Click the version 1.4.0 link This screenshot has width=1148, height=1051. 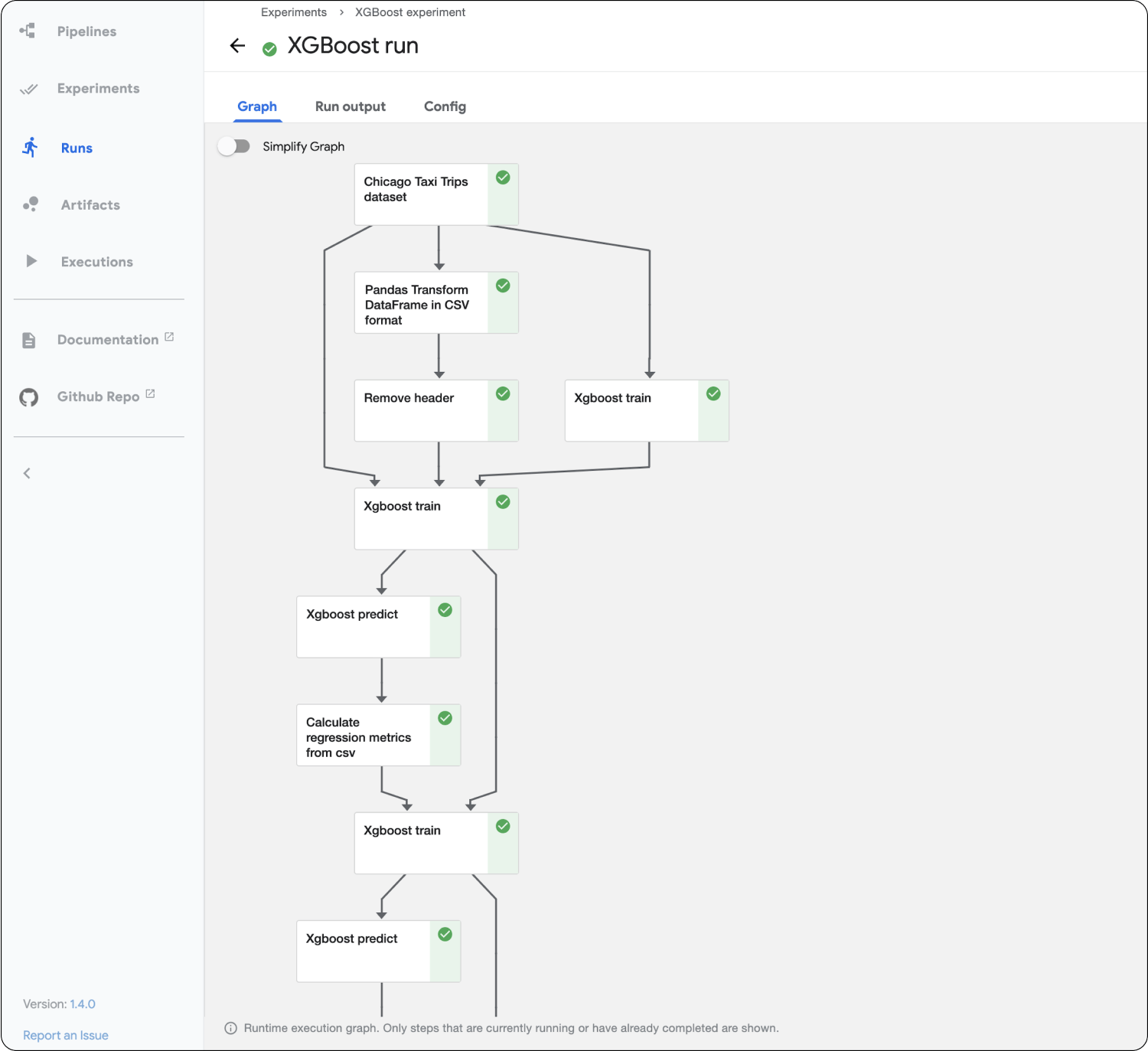83,1004
